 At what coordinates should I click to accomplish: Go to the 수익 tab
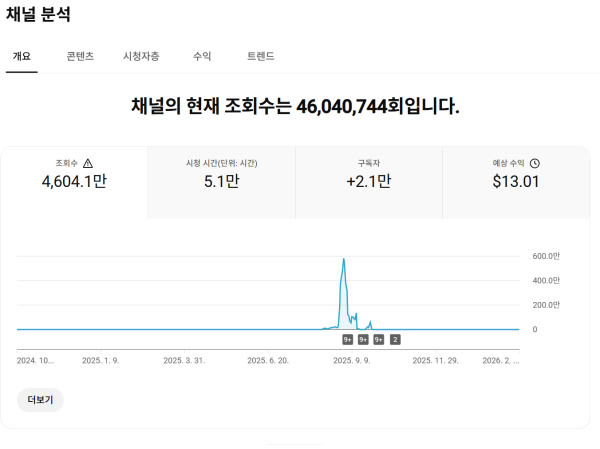[202, 57]
